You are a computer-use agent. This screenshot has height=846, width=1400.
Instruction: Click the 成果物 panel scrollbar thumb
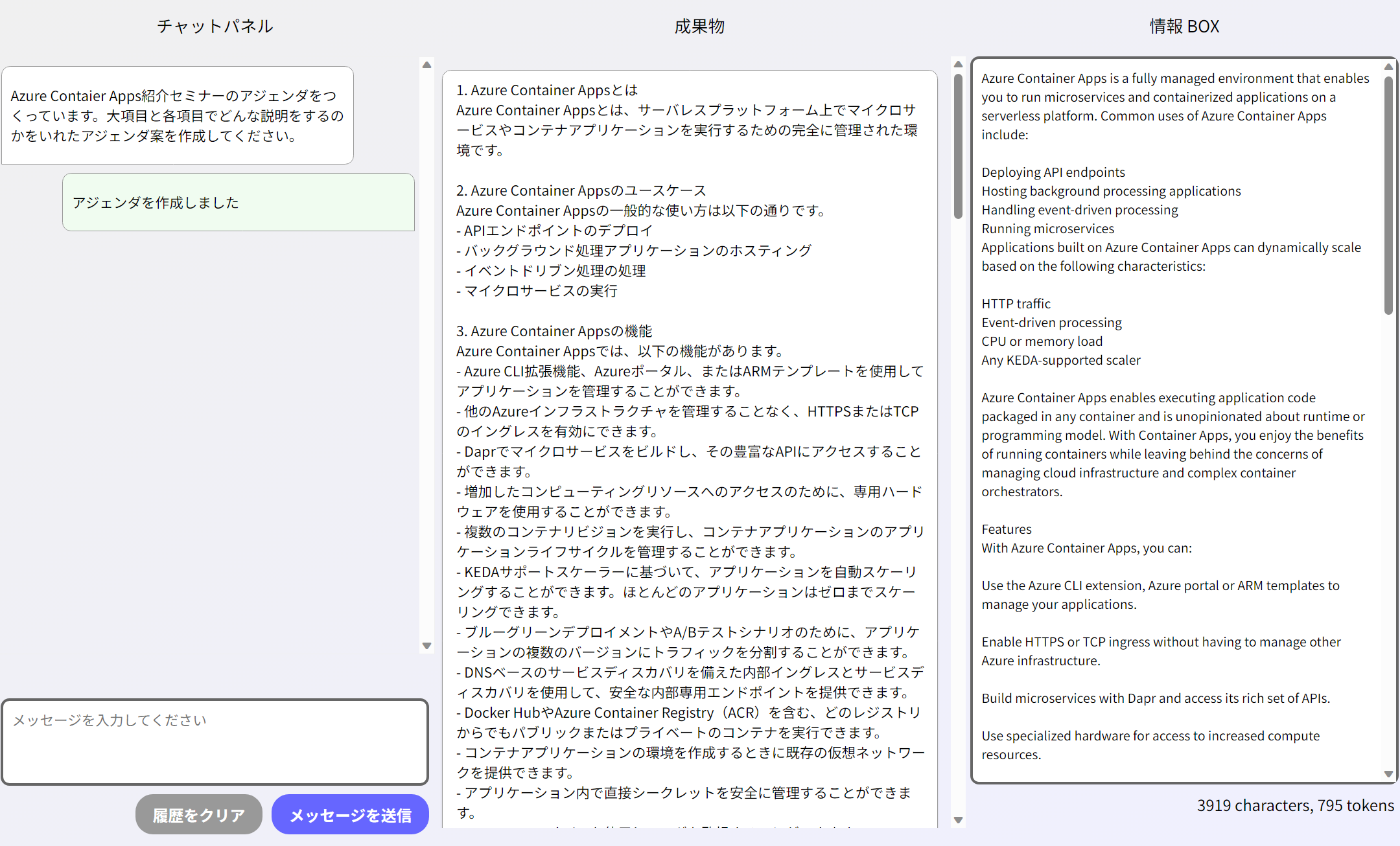click(x=958, y=146)
